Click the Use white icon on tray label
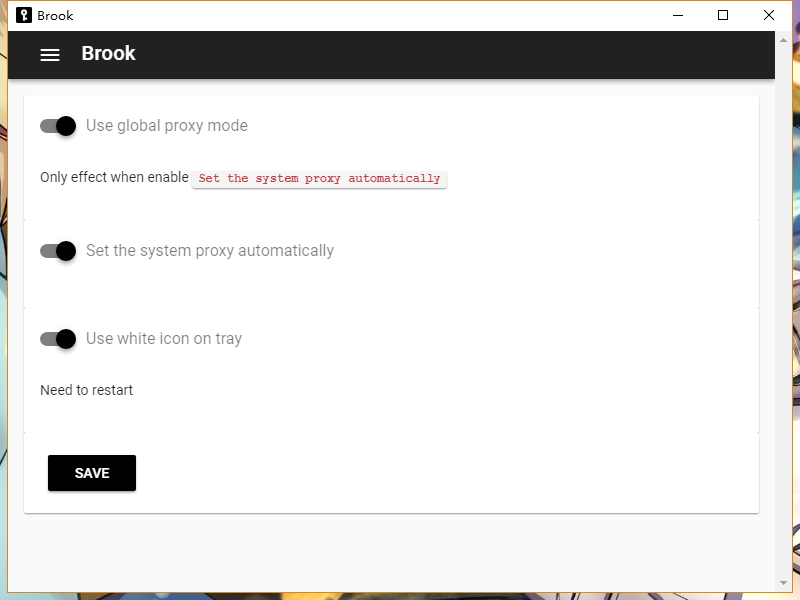The image size is (800, 600). click(163, 339)
